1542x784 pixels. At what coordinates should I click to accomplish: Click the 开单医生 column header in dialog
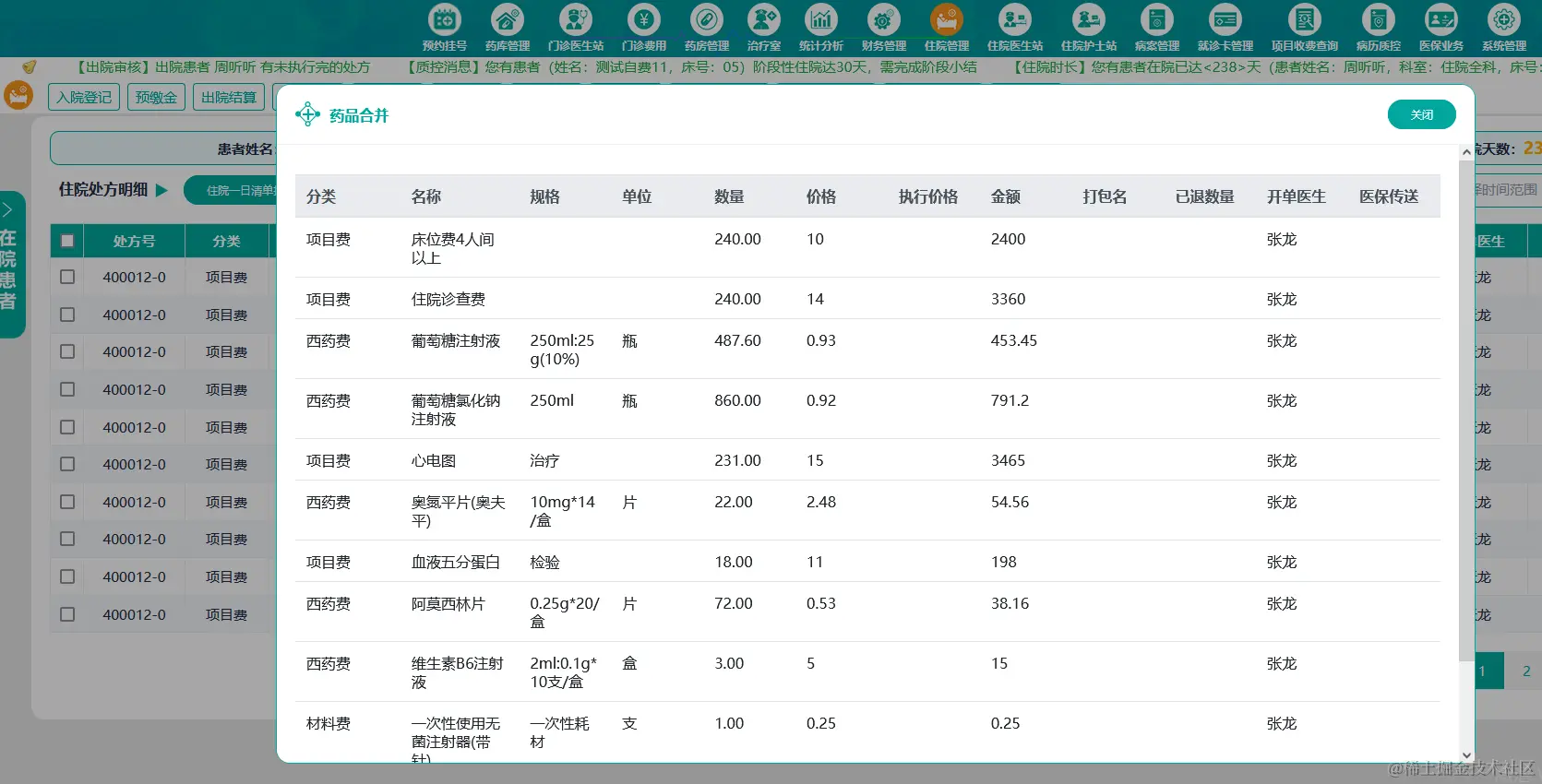pyautogui.click(x=1297, y=196)
